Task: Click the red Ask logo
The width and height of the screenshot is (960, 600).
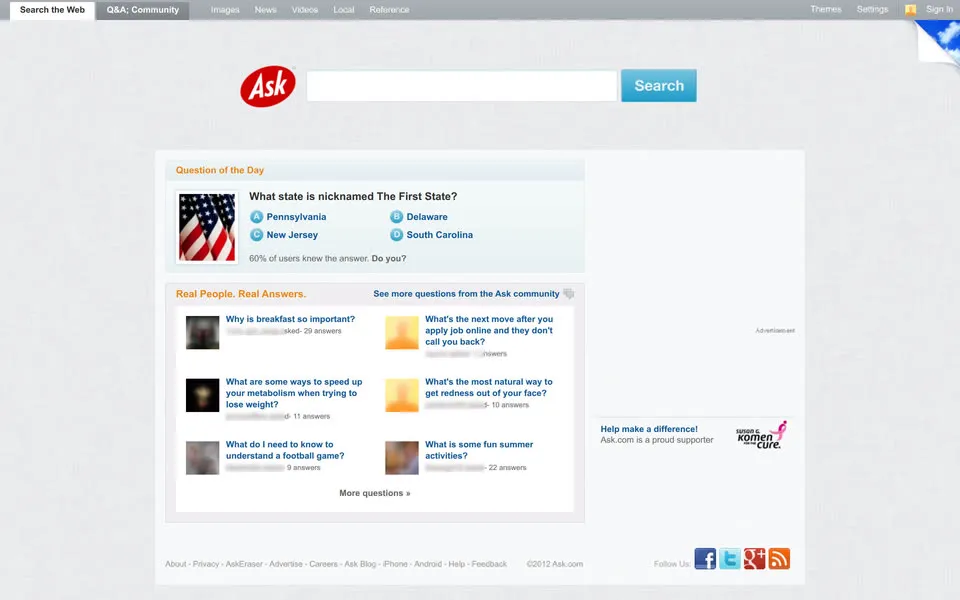Action: 268,86
